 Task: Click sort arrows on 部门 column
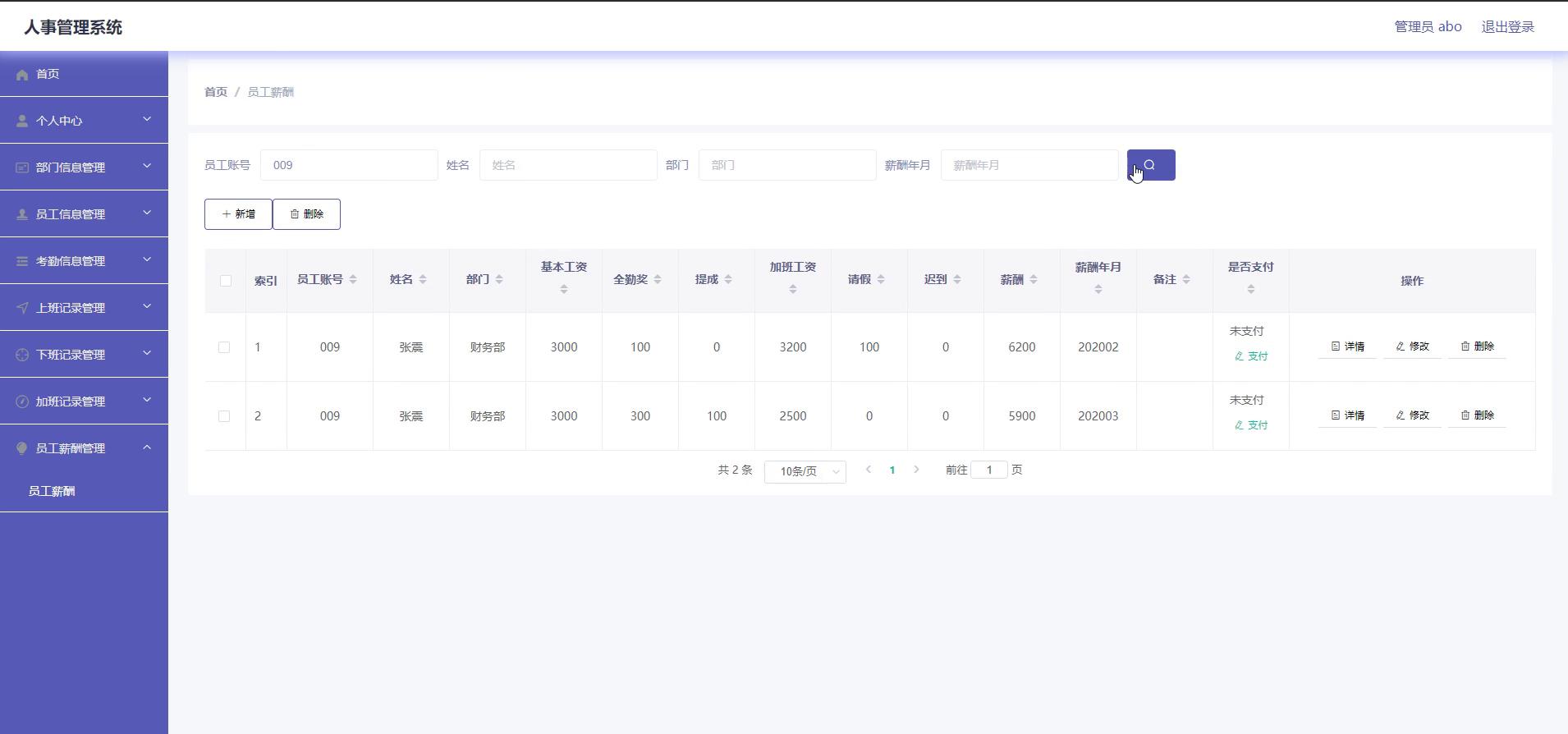coord(499,280)
